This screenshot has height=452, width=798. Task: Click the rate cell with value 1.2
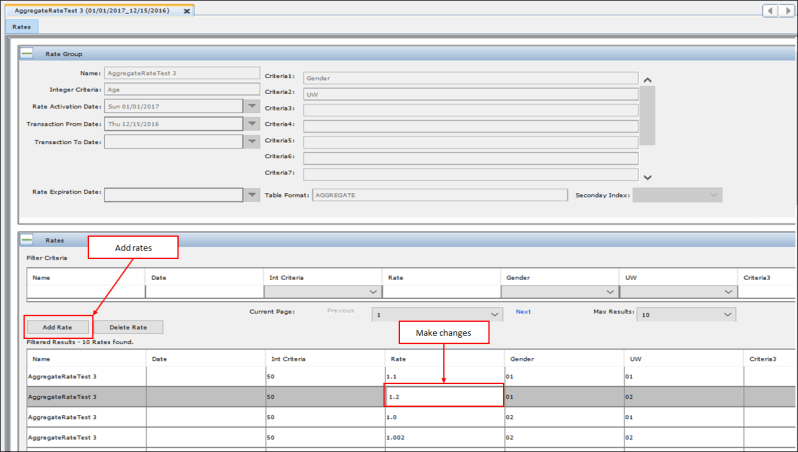[444, 397]
